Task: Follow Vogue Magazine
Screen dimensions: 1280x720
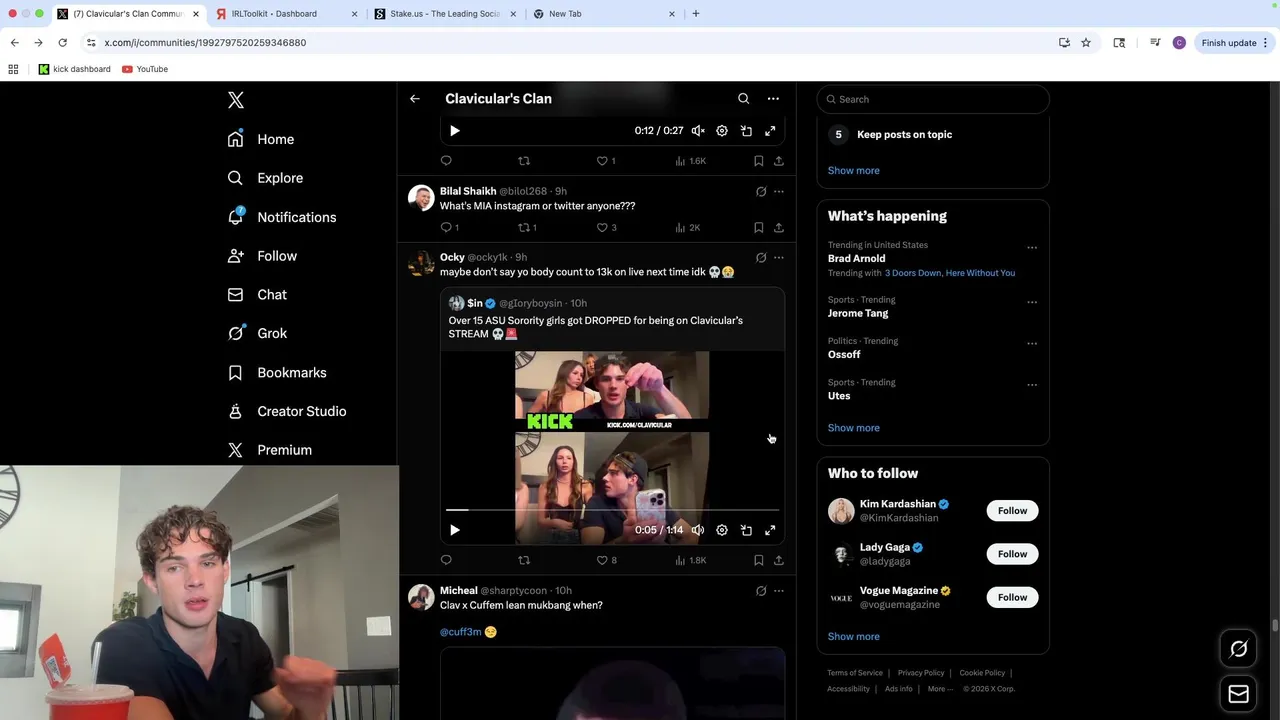Action: 1012,597
